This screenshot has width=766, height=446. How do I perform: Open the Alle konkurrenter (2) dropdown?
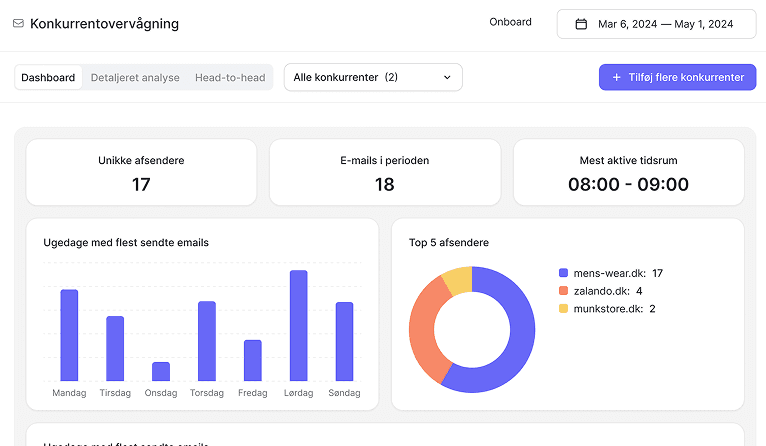[x=373, y=77]
